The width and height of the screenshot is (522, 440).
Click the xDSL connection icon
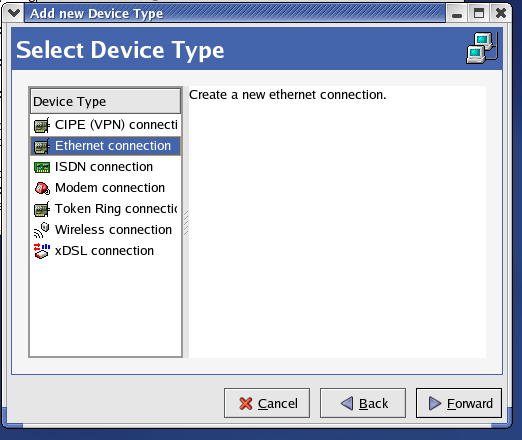tap(42, 251)
